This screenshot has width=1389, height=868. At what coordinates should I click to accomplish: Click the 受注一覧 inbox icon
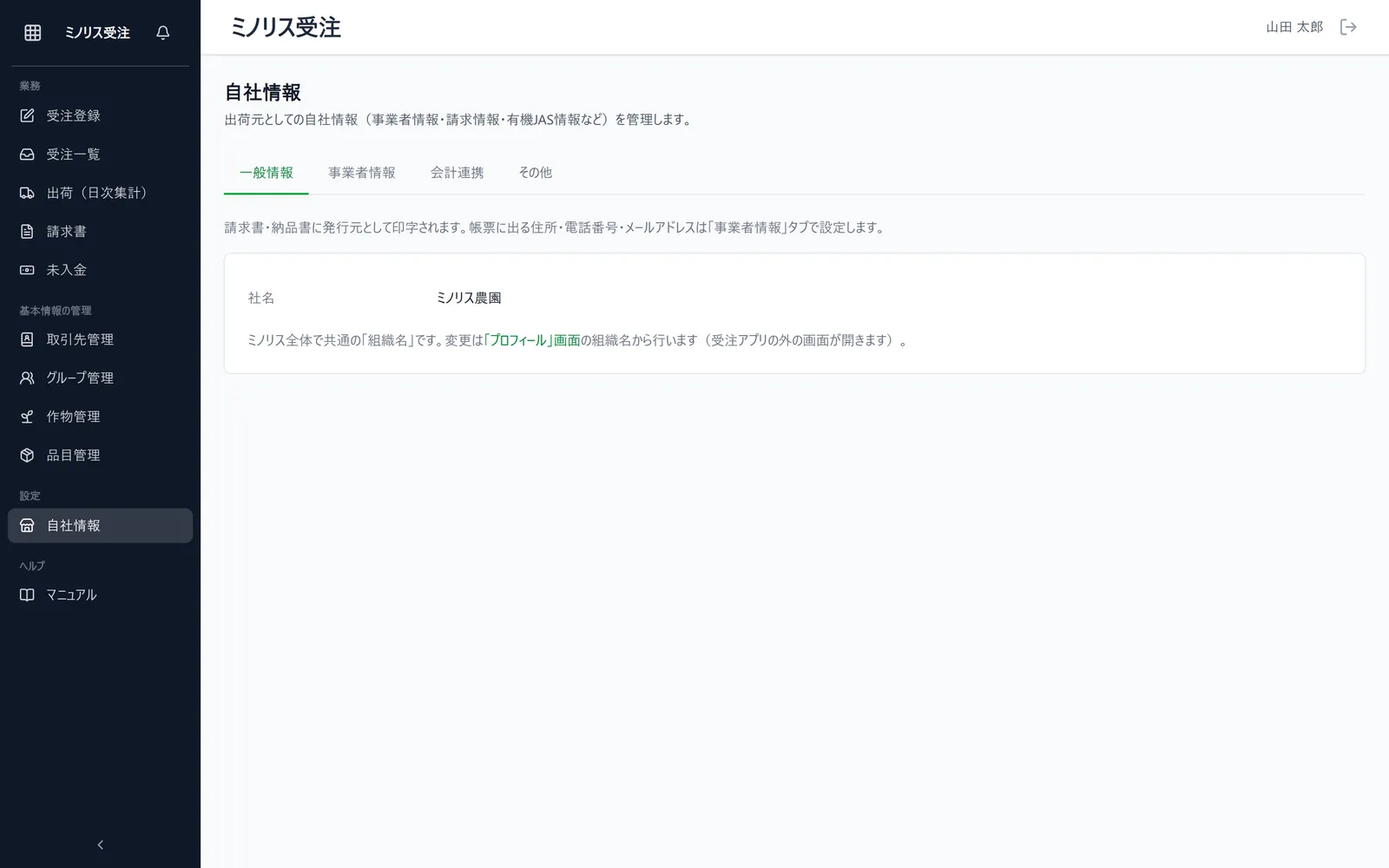click(27, 155)
